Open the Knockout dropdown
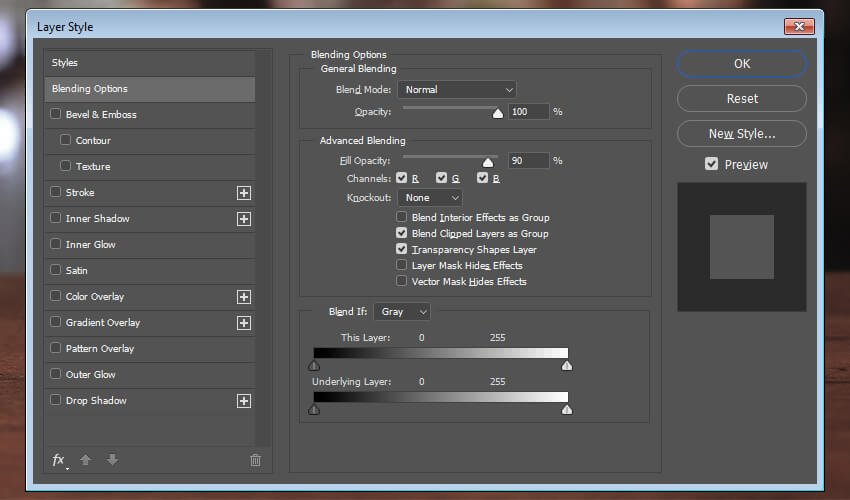The height and width of the screenshot is (500, 850). click(x=430, y=198)
